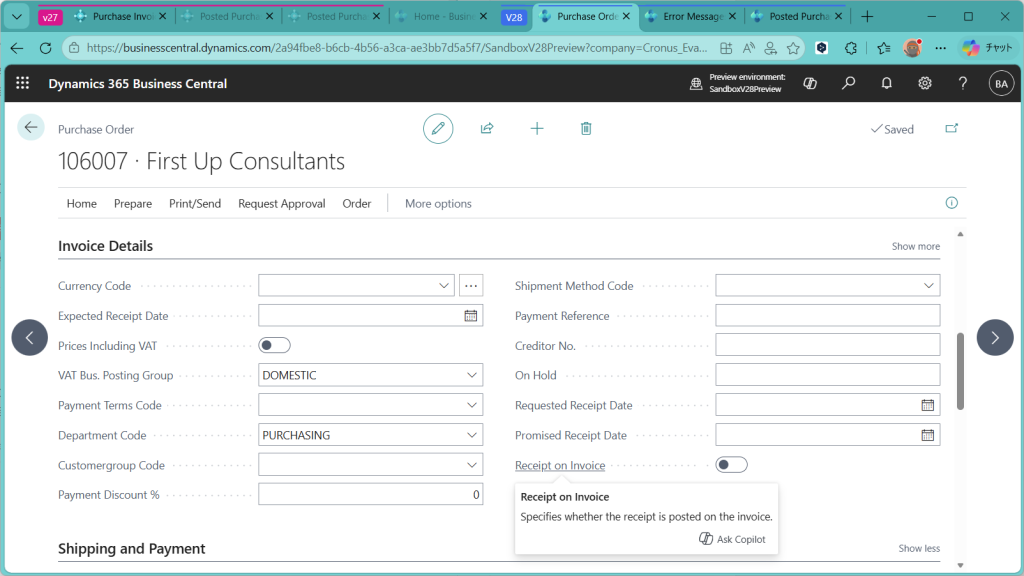Click Ask Copilot in the tooltip
Image resolution: width=1024 pixels, height=576 pixels.
tap(733, 539)
